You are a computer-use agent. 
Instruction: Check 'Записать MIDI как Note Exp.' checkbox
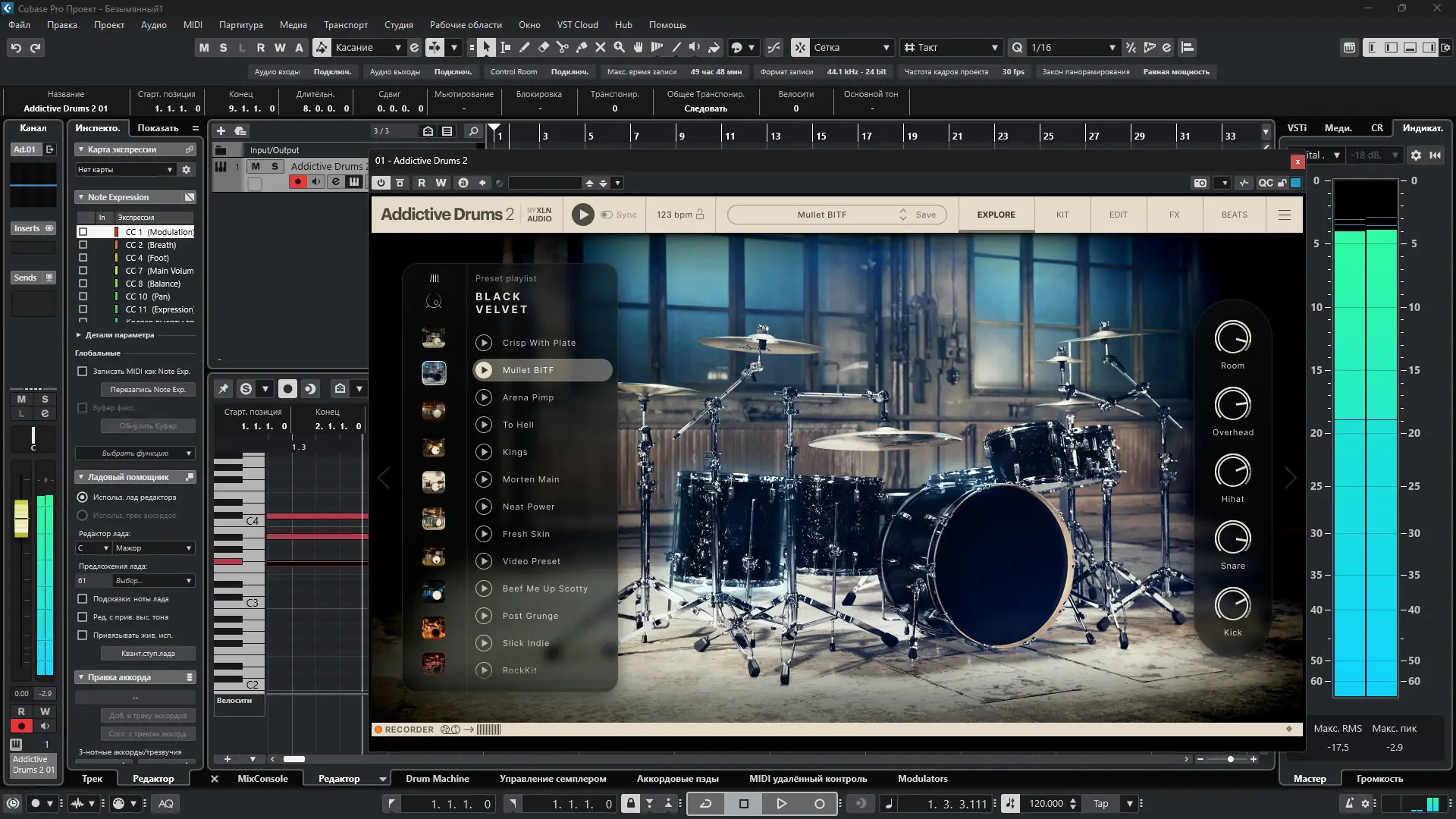click(83, 372)
